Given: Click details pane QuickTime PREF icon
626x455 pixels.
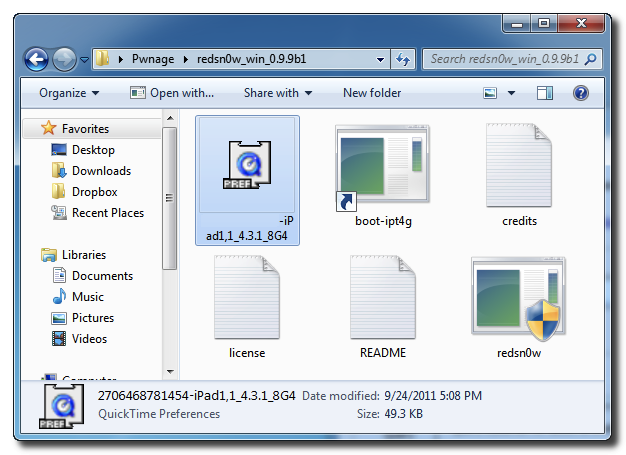Looking at the screenshot, I should tap(62, 406).
